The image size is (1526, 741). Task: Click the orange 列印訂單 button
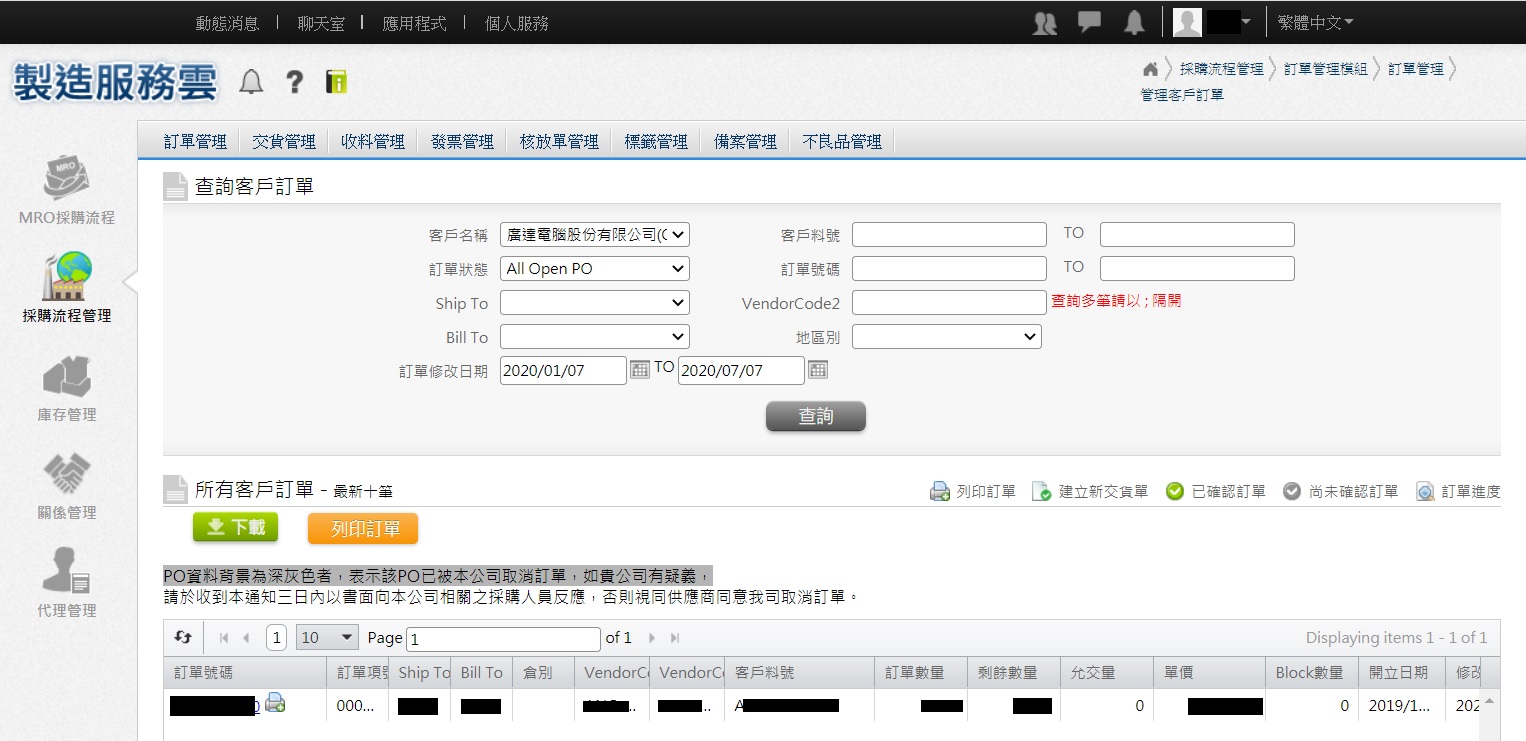[362, 528]
